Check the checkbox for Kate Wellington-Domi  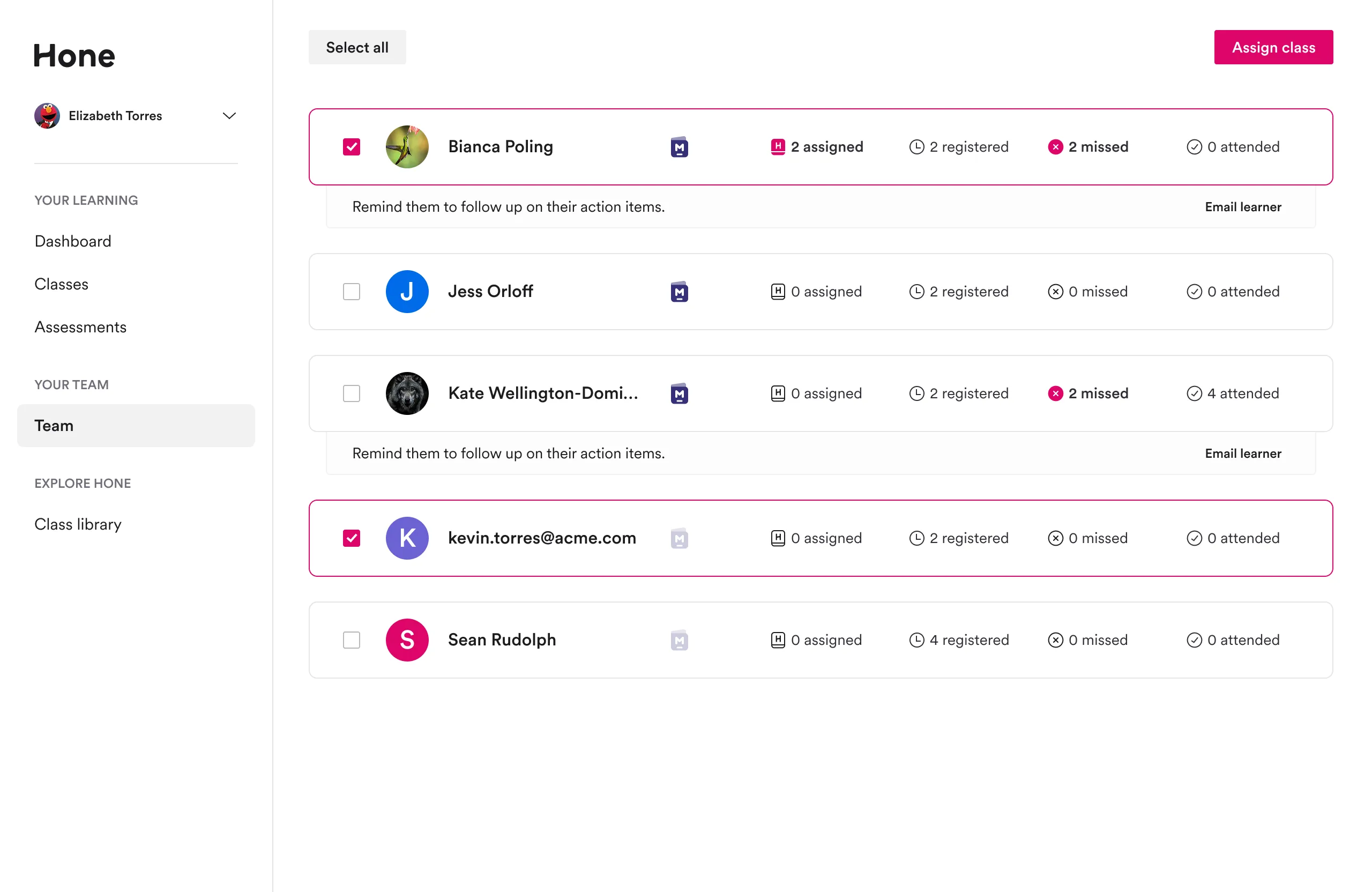(352, 394)
